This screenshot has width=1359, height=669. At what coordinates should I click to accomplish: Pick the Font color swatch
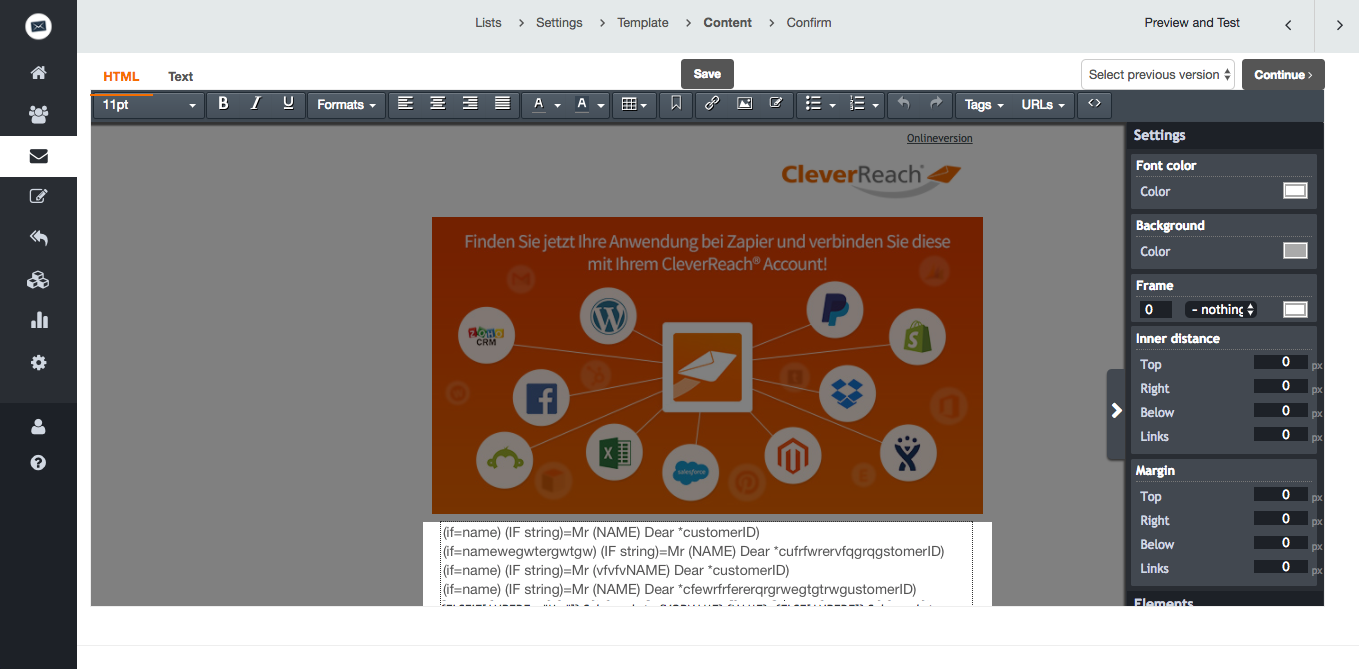[1295, 191]
